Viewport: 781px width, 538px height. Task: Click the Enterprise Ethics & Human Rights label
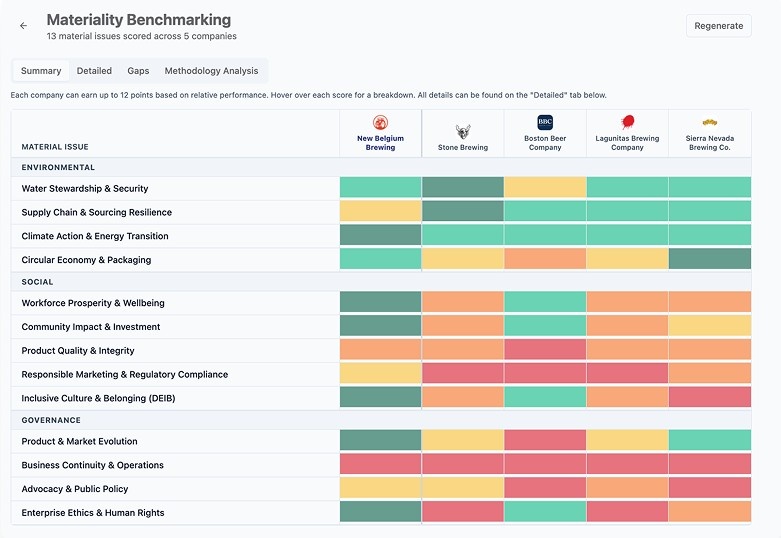tap(93, 513)
